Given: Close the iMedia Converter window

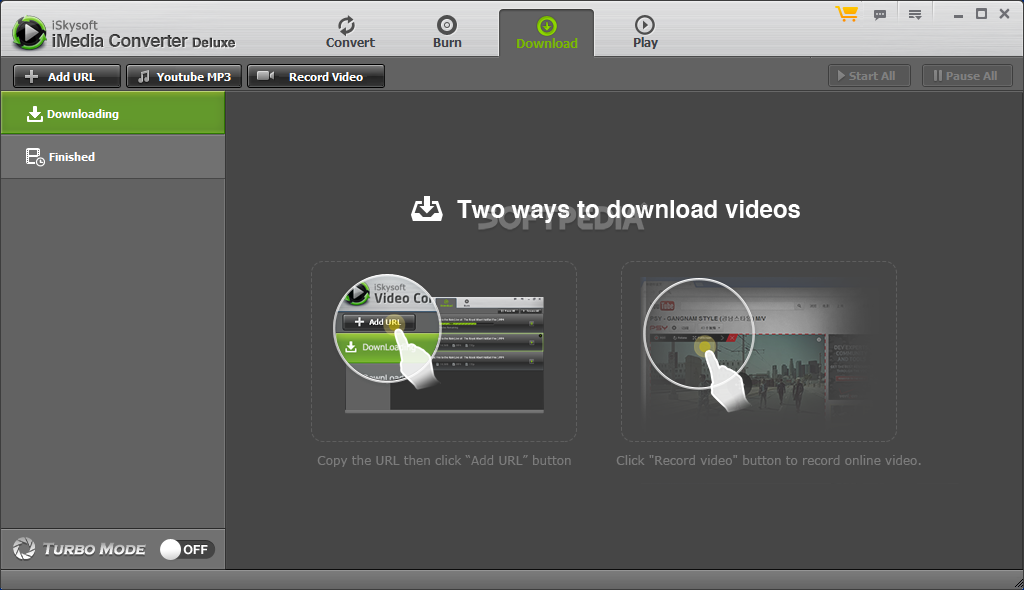Looking at the screenshot, I should click(x=1004, y=14).
